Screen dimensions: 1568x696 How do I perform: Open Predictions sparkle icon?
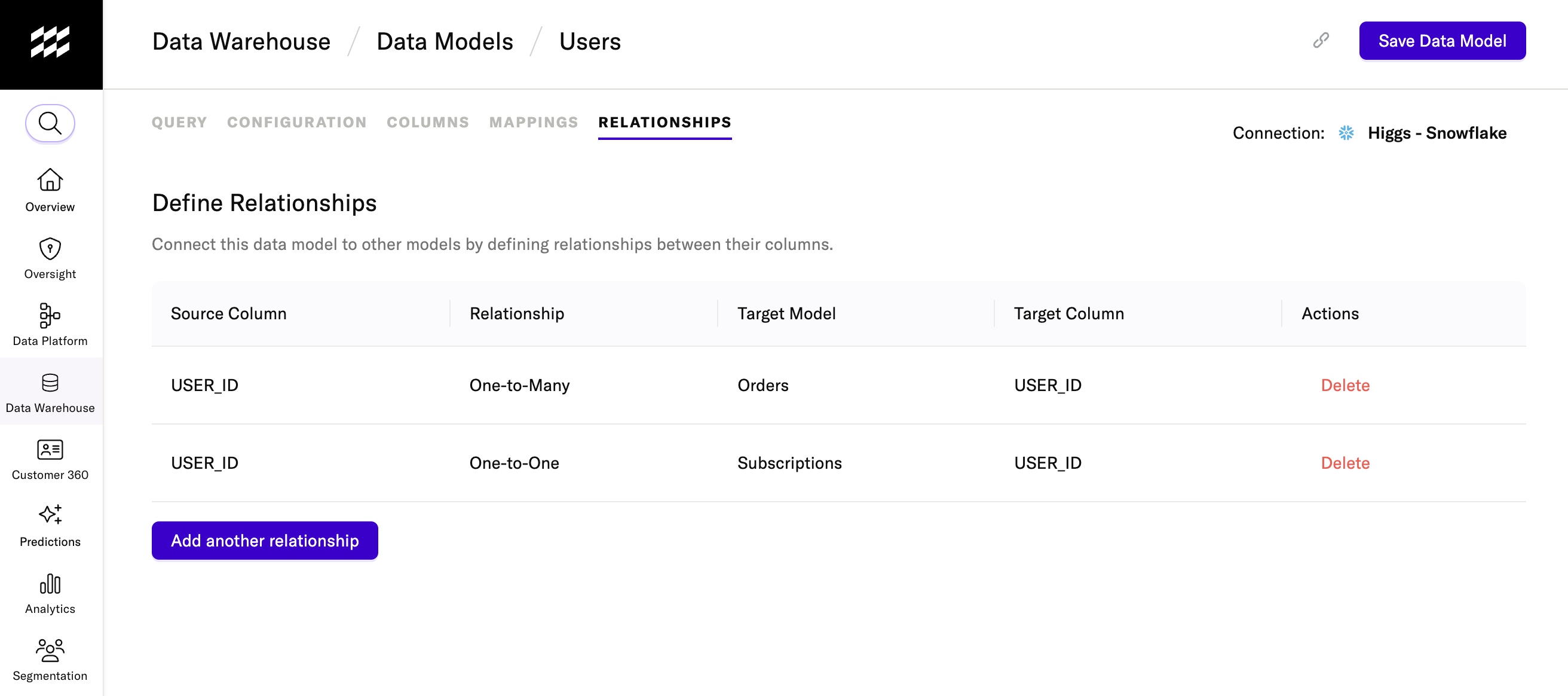[x=50, y=515]
